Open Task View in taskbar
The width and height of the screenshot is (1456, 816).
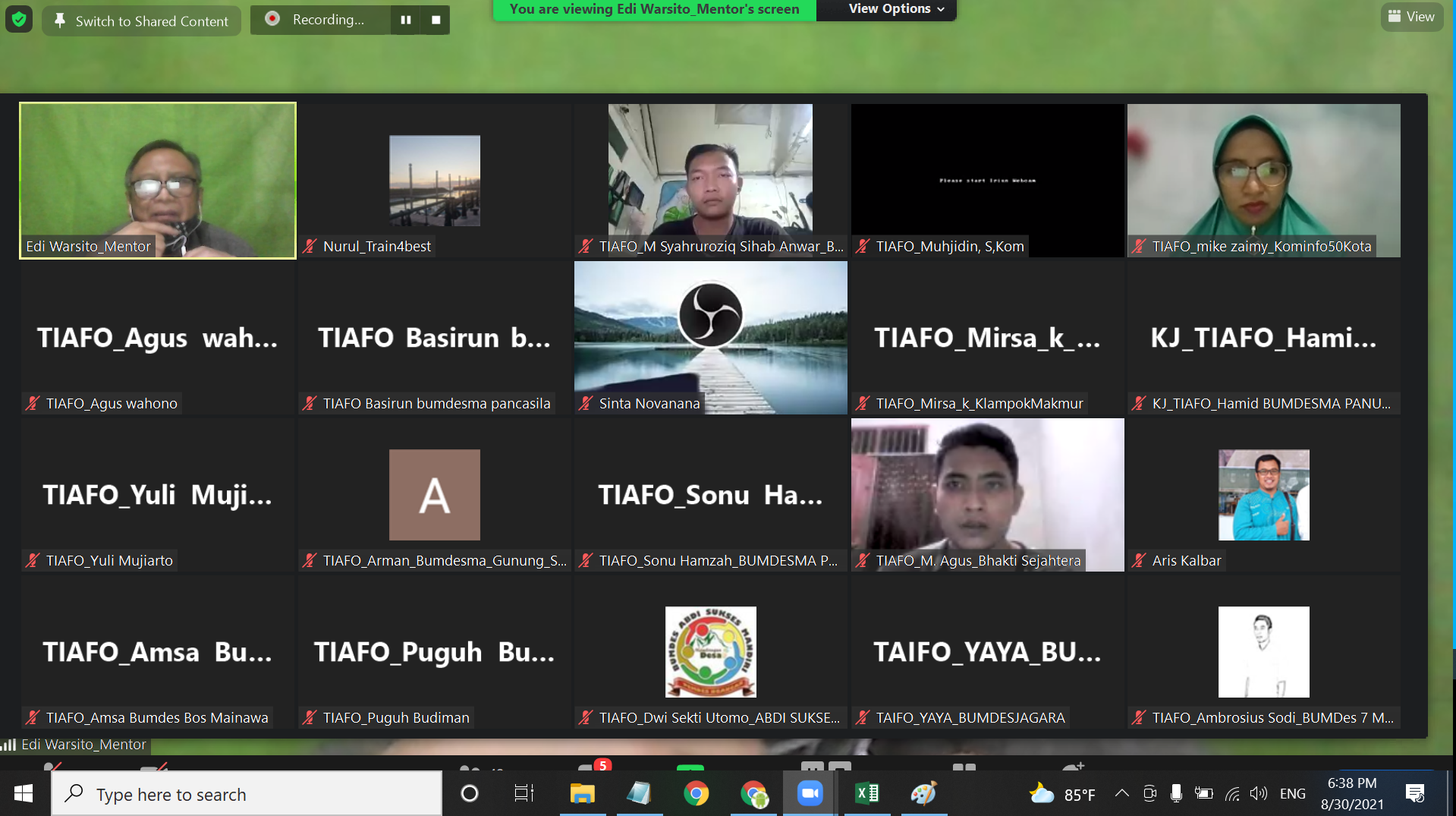coord(524,794)
